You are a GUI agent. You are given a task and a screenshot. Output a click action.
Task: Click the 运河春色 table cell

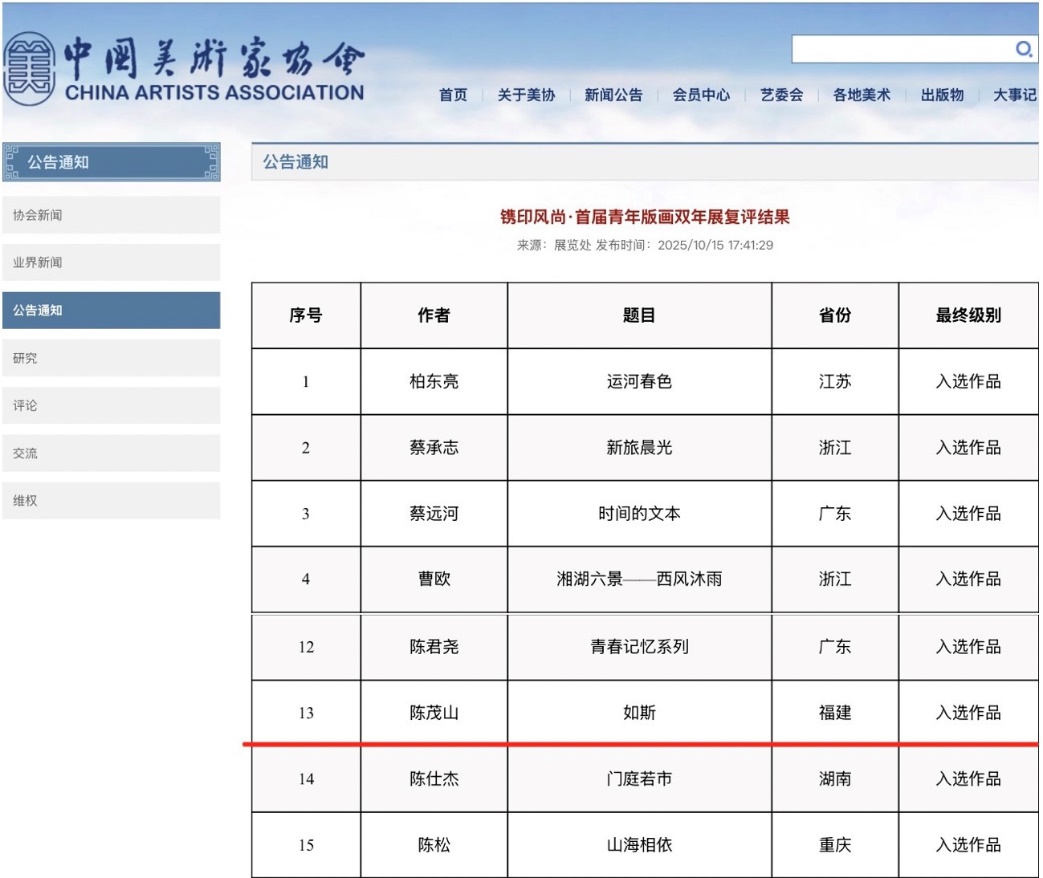pos(639,382)
